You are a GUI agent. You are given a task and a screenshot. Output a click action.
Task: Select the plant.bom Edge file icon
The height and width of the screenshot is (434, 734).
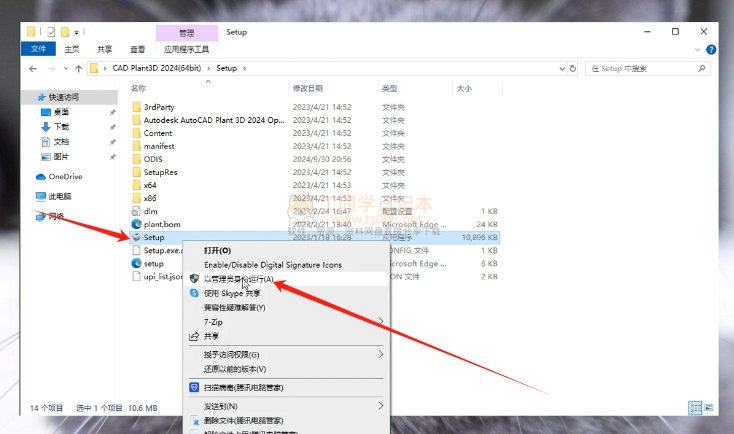click(x=136, y=224)
